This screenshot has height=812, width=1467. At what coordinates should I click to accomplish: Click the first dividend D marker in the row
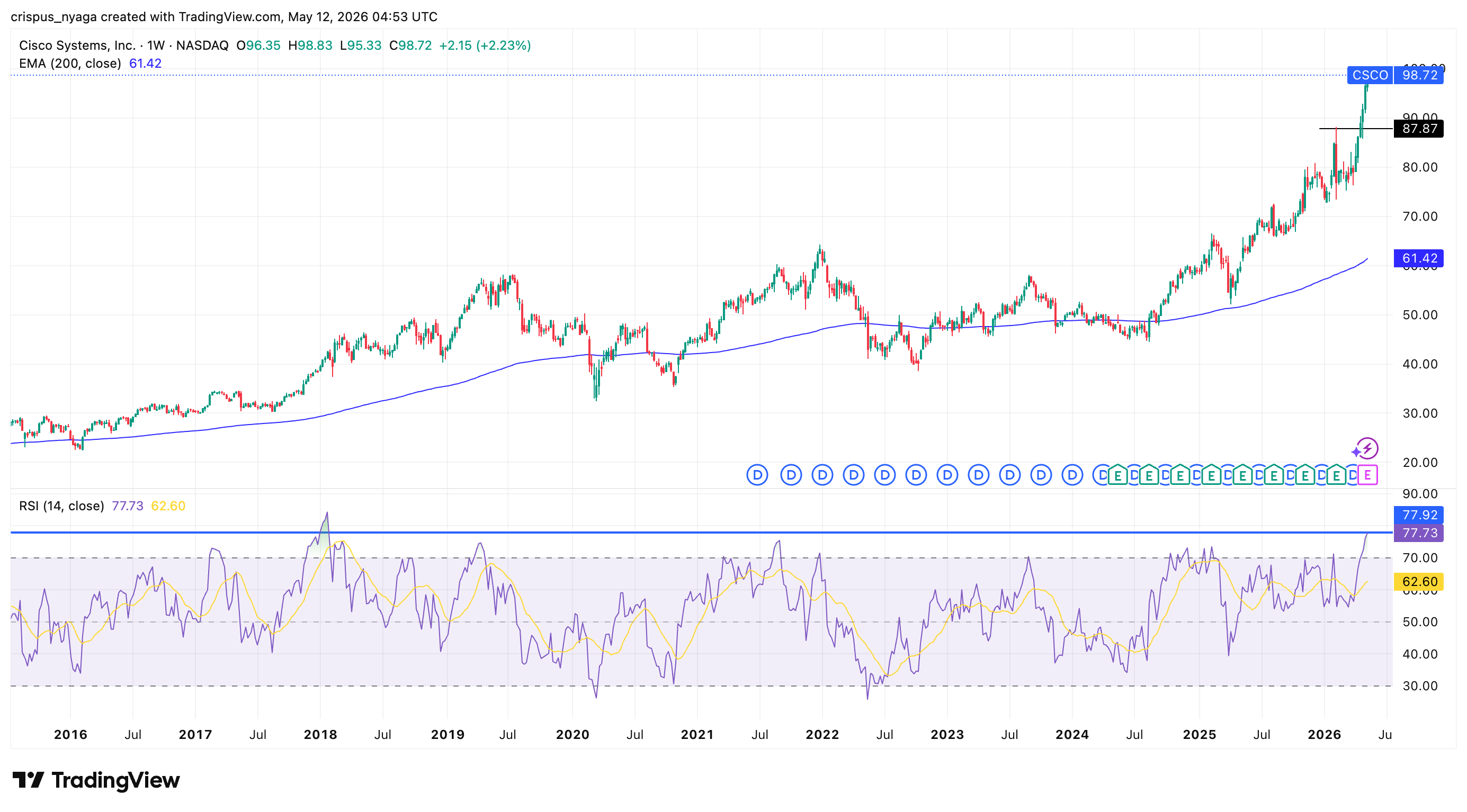(757, 475)
